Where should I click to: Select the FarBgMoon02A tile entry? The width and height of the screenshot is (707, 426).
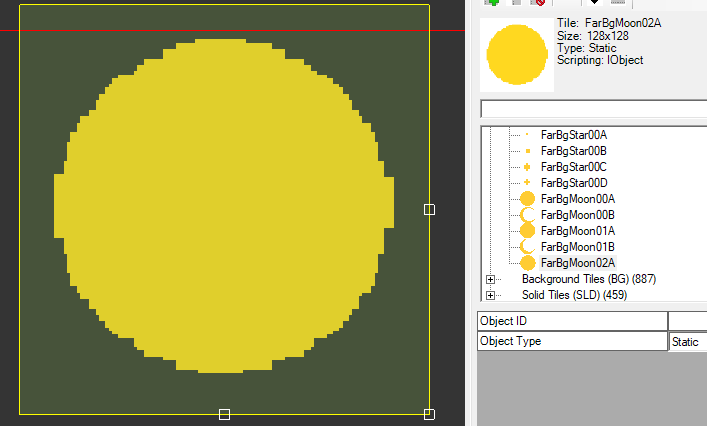(577, 262)
